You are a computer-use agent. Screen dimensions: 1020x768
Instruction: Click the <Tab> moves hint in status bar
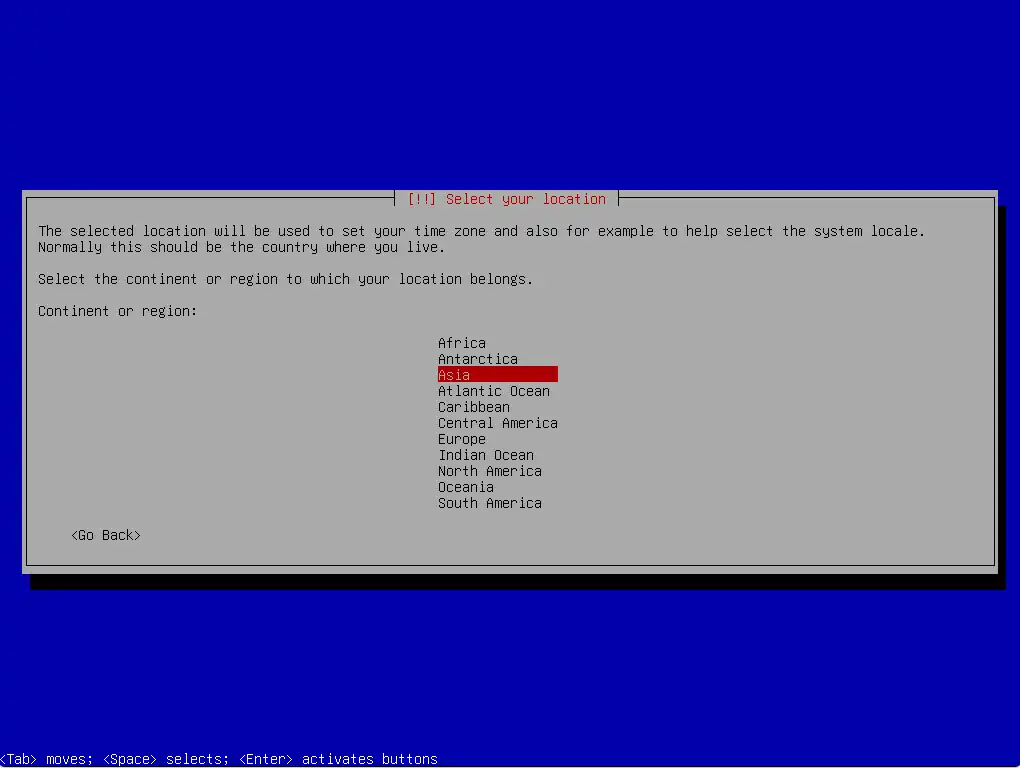pyautogui.click(x=46, y=759)
